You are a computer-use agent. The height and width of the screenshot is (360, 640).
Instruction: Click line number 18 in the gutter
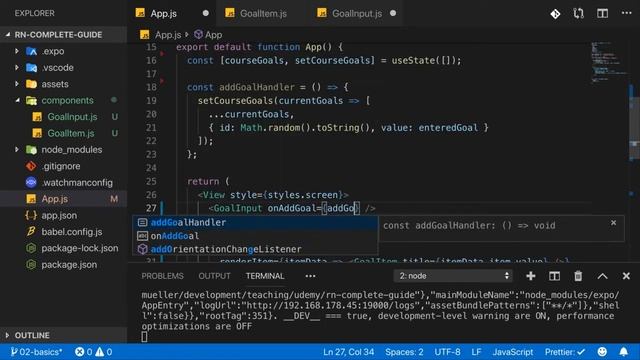point(151,87)
